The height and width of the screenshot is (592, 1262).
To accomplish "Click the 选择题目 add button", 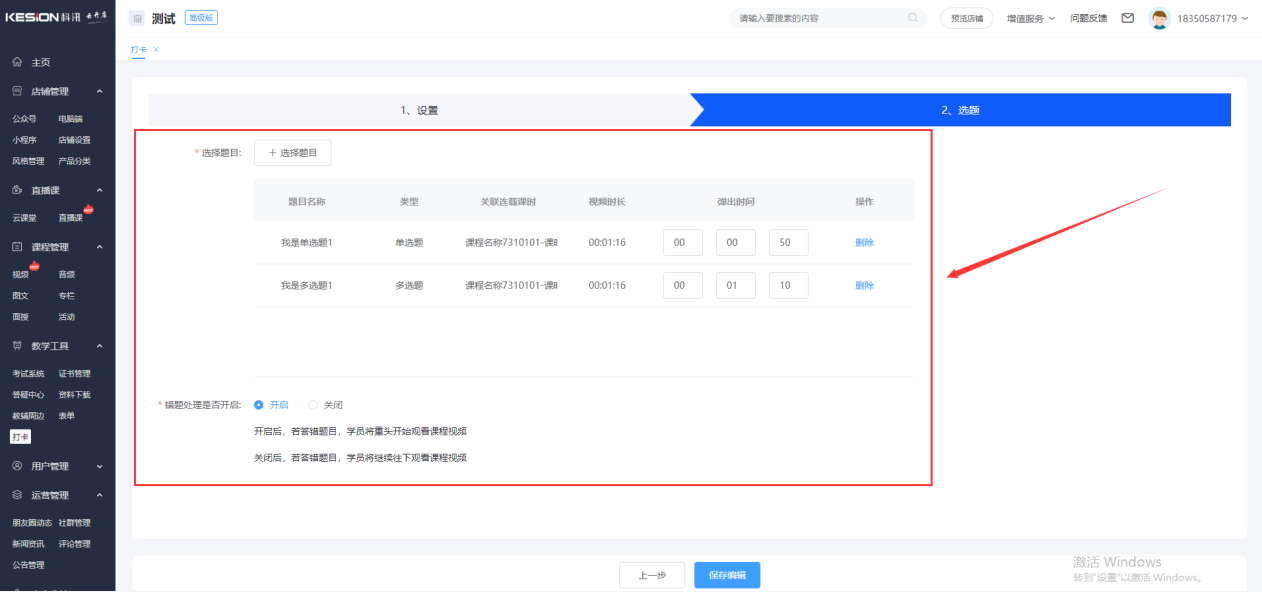I will coord(292,153).
